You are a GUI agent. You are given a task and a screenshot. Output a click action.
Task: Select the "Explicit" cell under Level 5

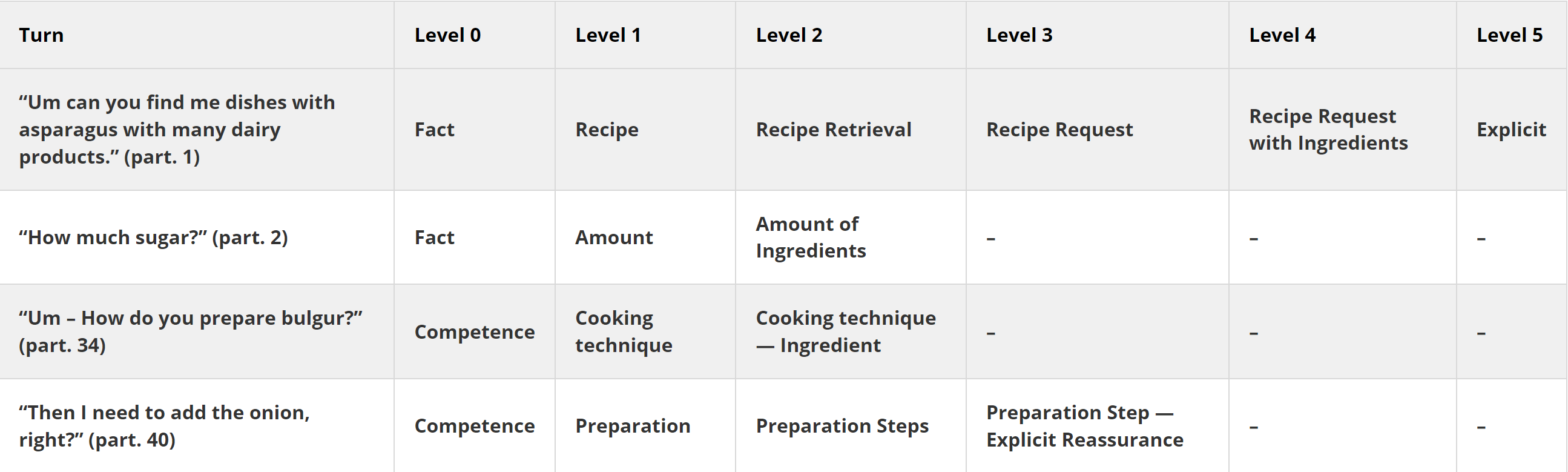1510,130
